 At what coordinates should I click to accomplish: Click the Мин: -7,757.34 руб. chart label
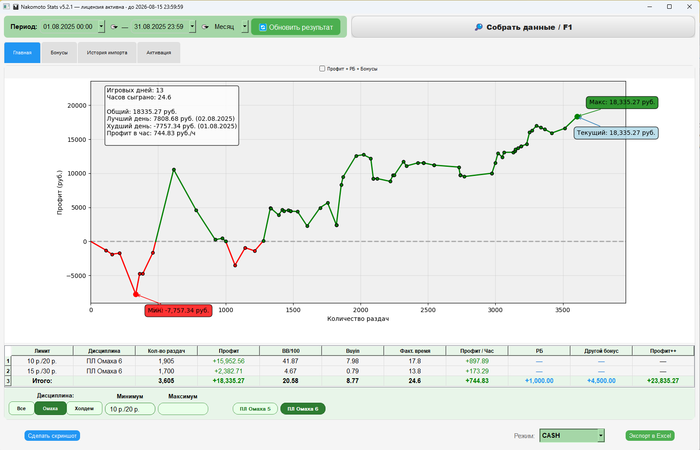point(178,310)
